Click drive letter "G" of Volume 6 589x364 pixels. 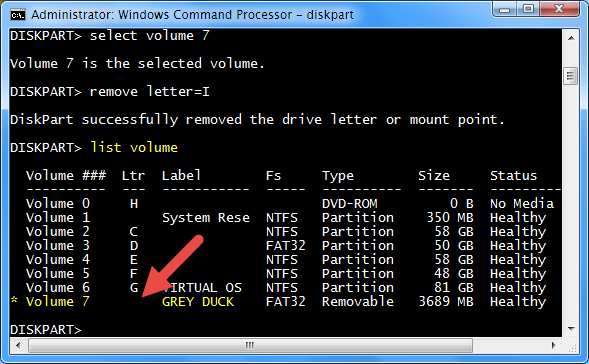pyautogui.click(x=134, y=288)
